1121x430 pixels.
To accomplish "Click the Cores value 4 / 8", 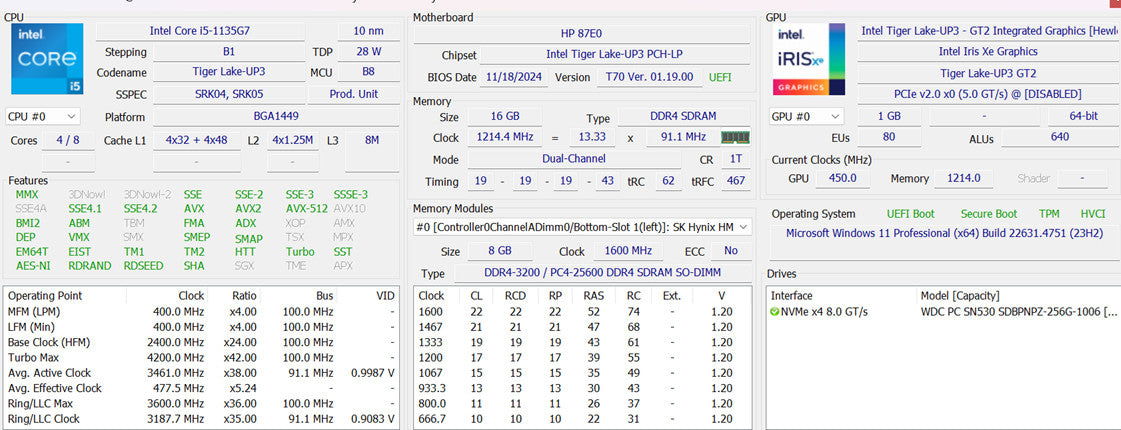I will [69, 140].
